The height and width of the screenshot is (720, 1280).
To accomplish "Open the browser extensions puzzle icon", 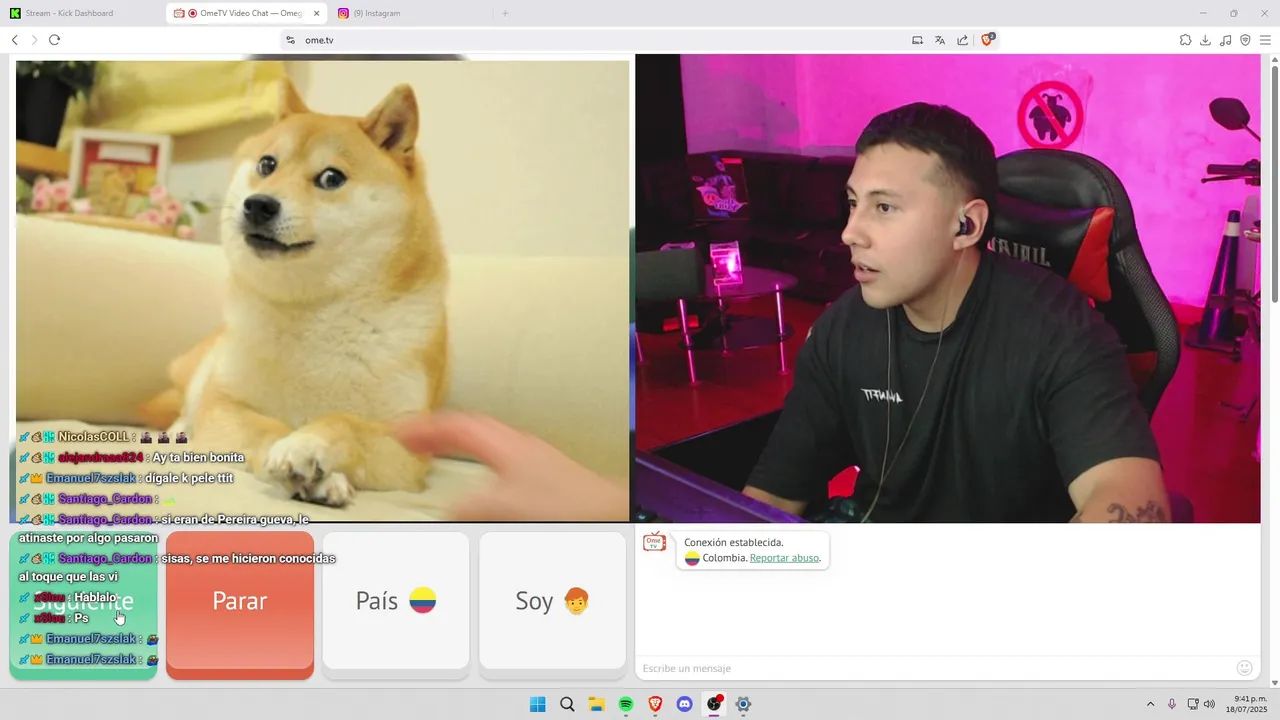I will [1185, 40].
